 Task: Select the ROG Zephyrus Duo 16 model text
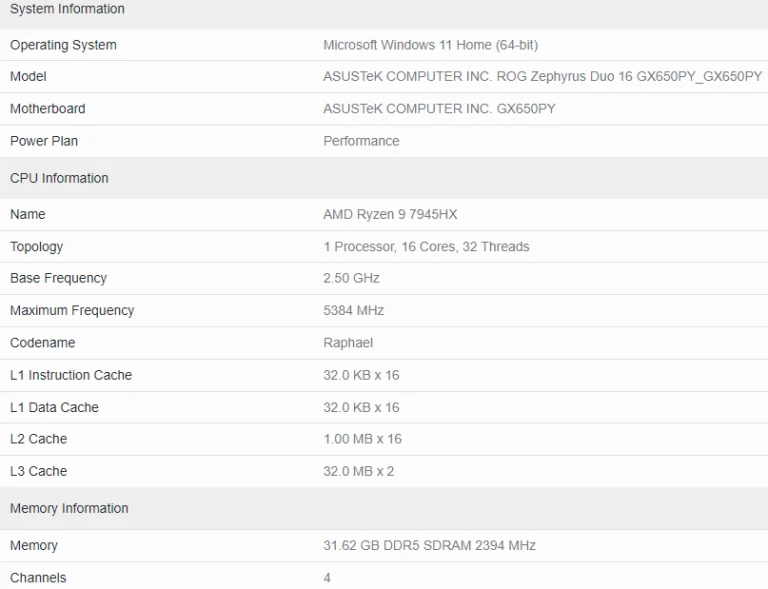coord(542,77)
